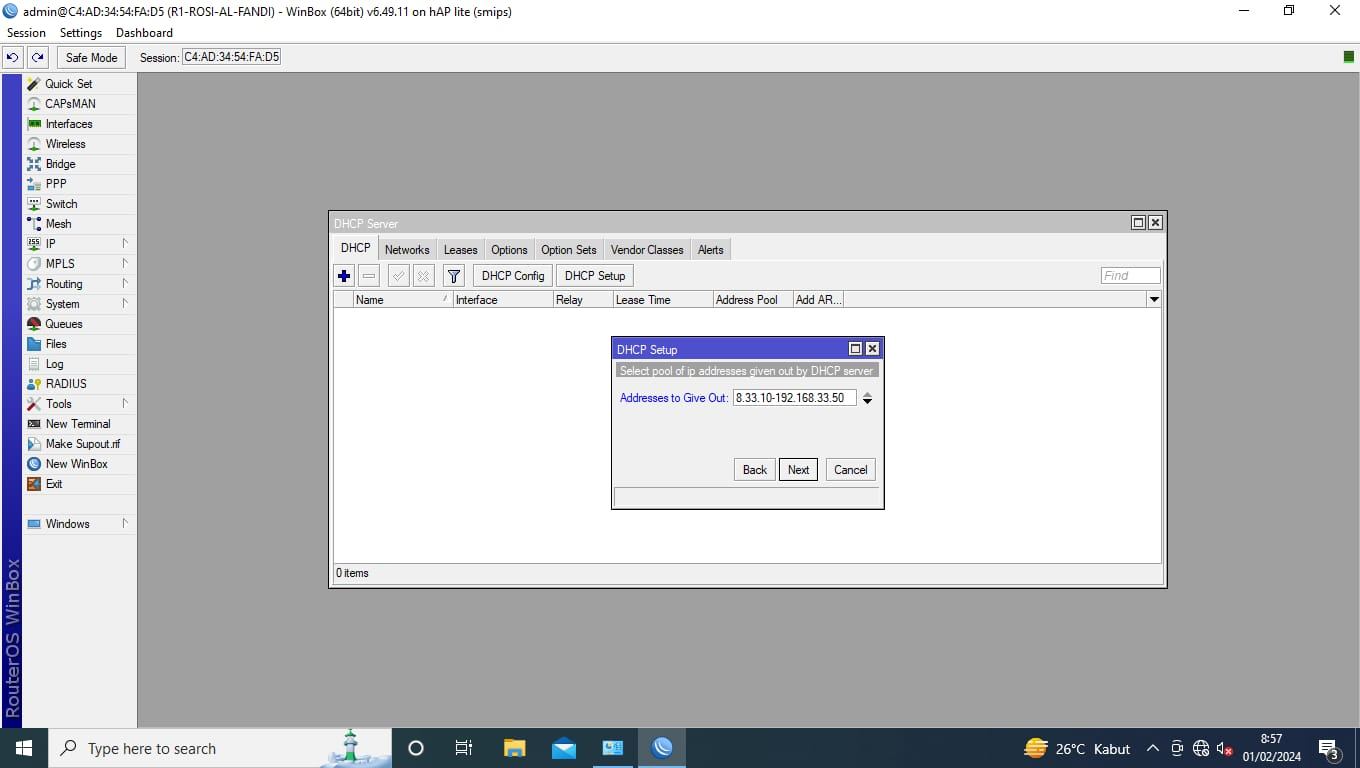Click the Find field in DHCP Server
Viewport: 1360px width, 768px height.
(1131, 276)
